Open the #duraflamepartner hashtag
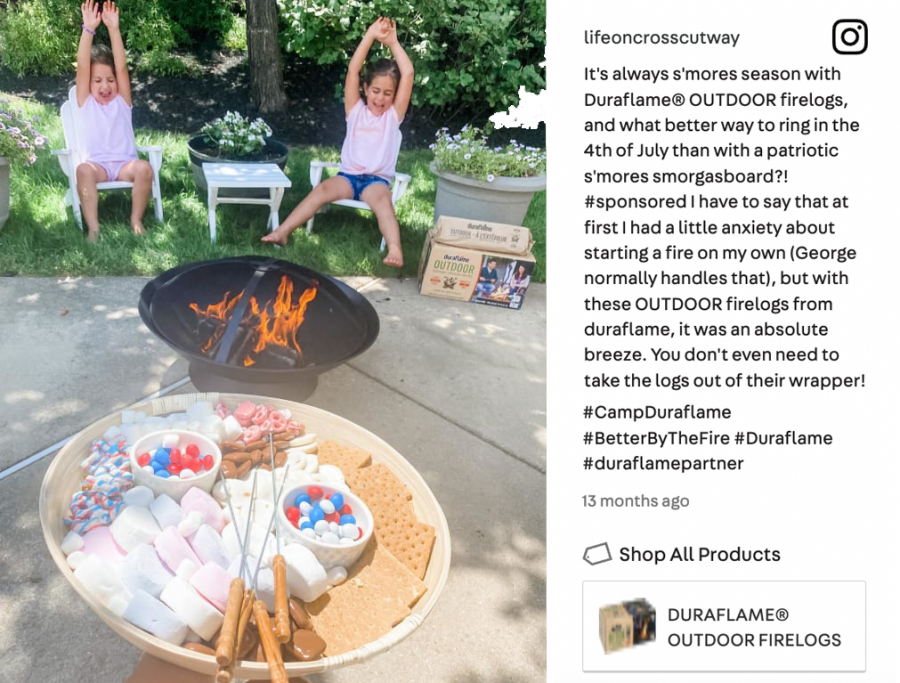Screen dimensions: 900x683 coord(664,463)
